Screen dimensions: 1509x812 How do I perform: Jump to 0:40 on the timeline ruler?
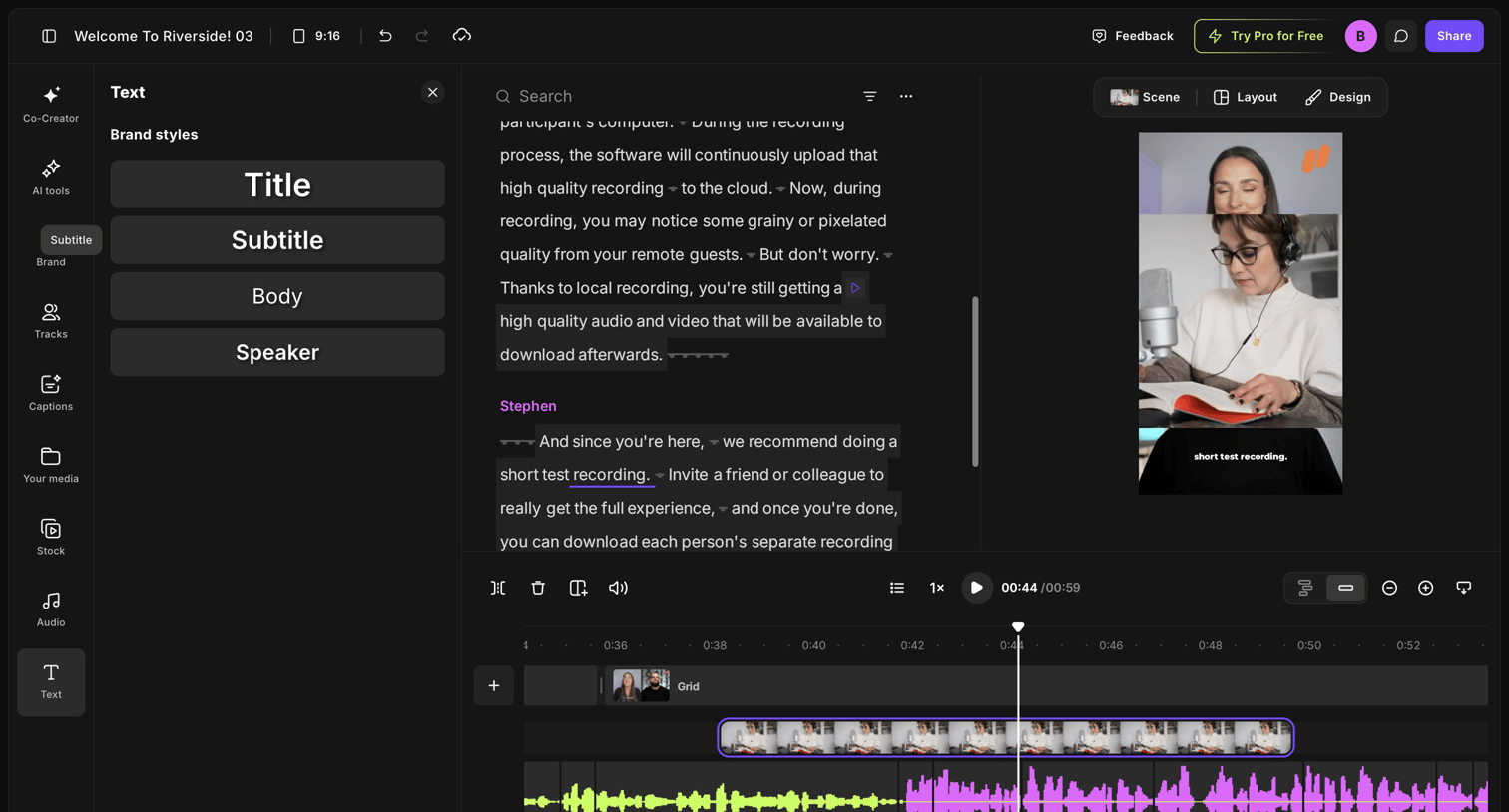coord(813,646)
